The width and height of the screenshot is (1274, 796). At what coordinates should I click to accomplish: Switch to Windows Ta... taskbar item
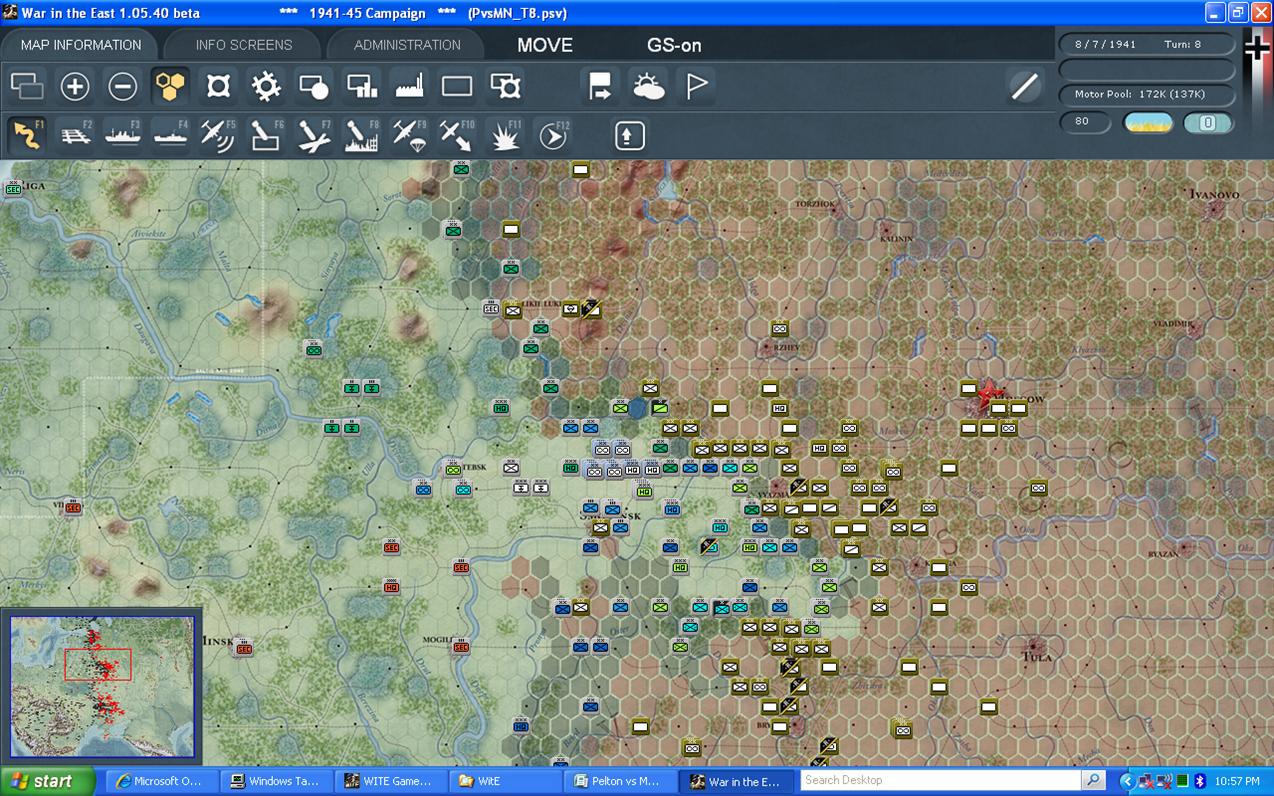pyautogui.click(x=274, y=781)
